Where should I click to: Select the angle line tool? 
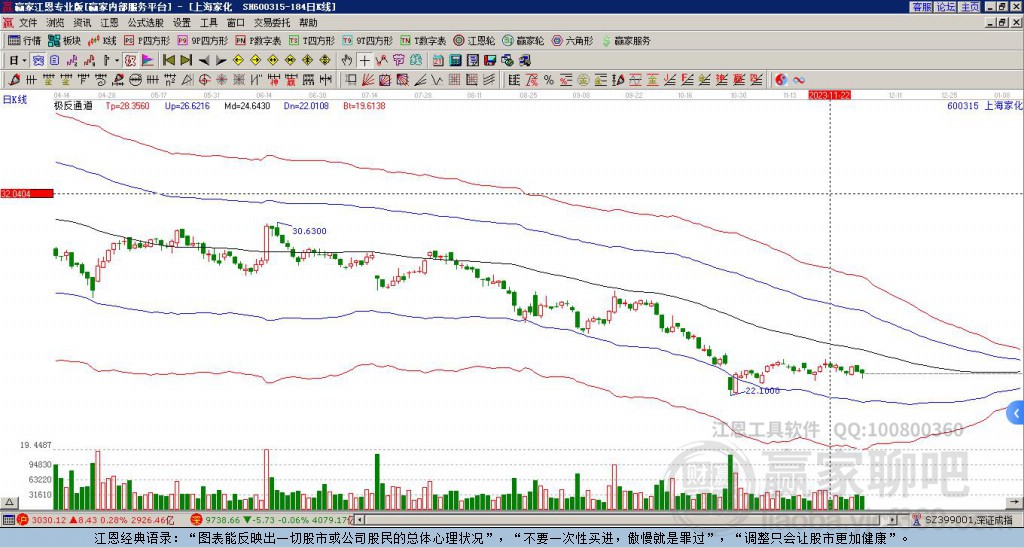[x=419, y=80]
